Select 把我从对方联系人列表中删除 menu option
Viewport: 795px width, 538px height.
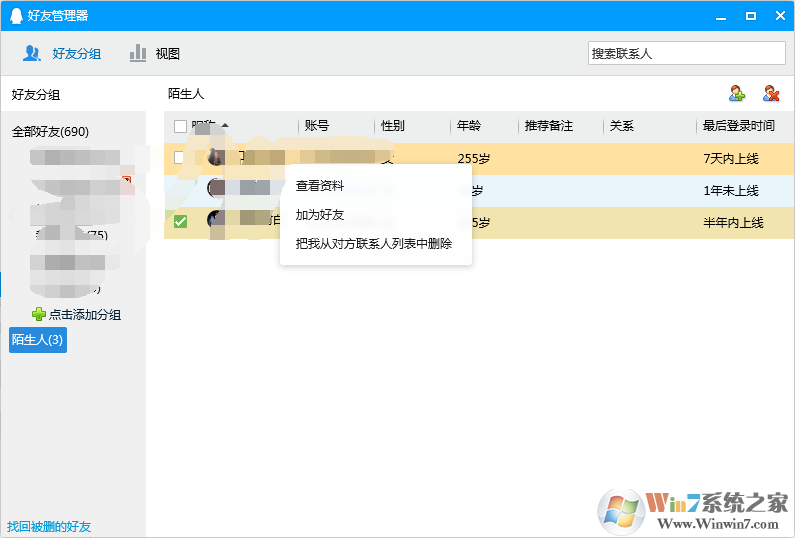374,243
